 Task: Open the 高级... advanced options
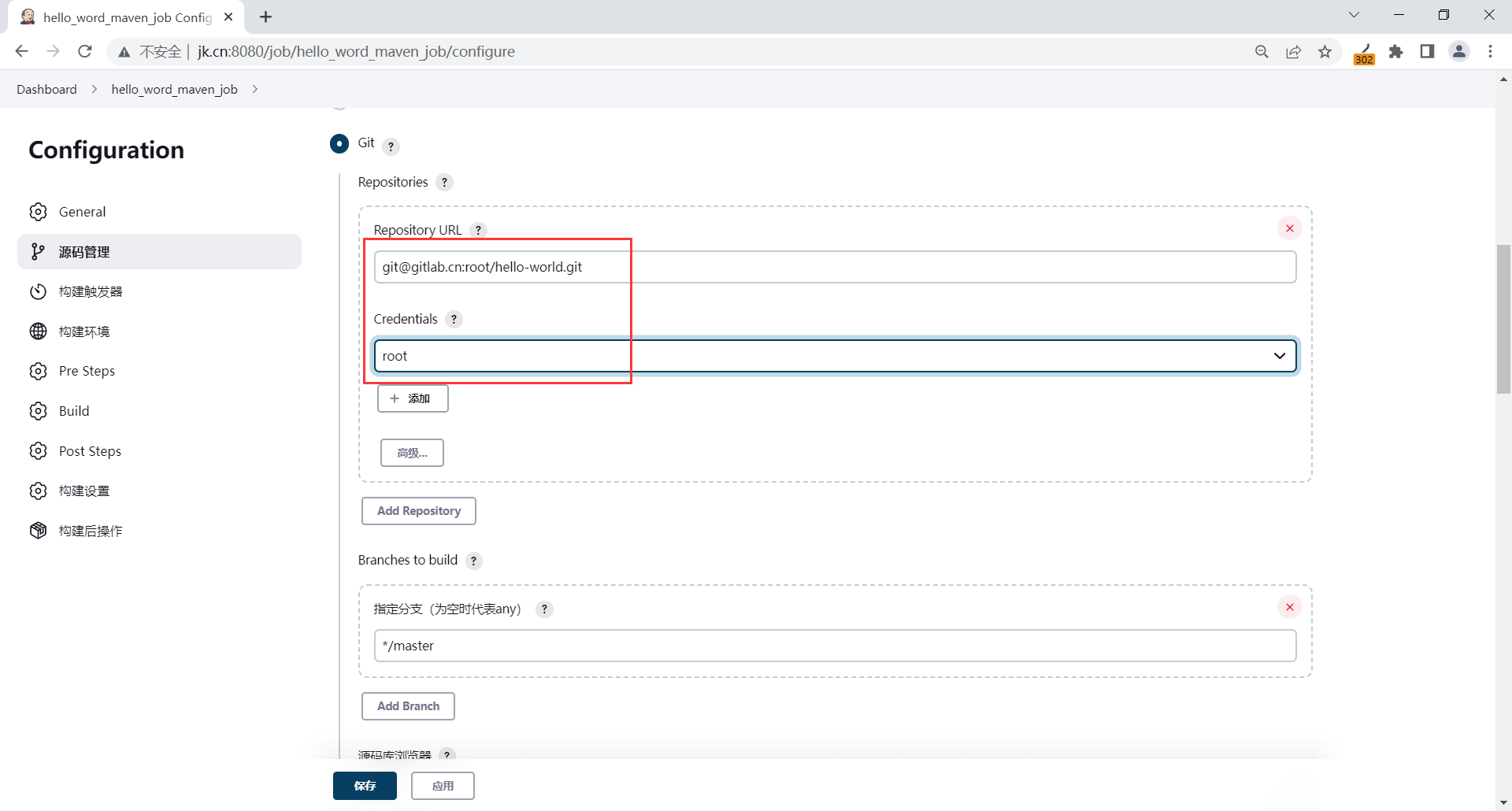(x=412, y=453)
